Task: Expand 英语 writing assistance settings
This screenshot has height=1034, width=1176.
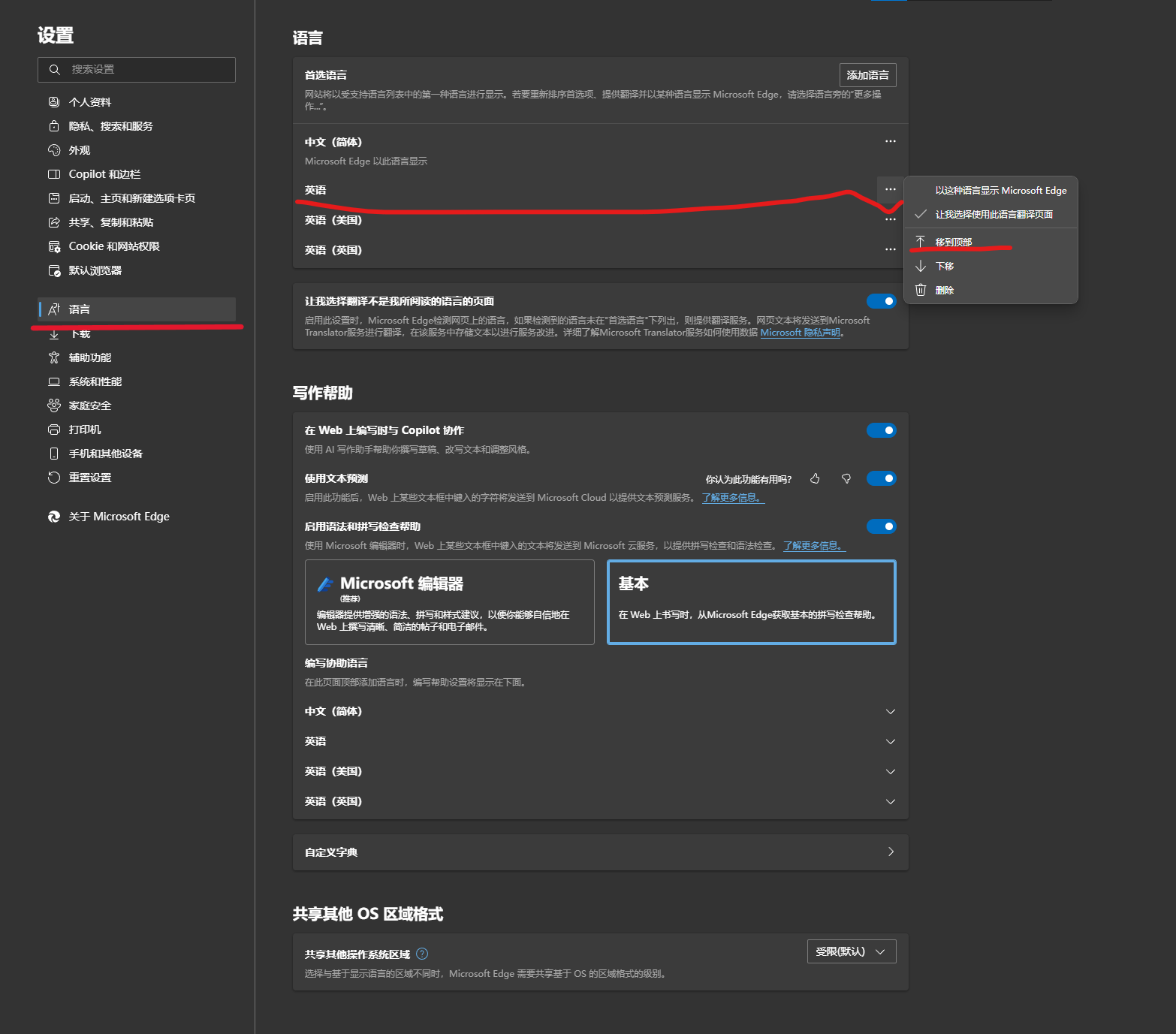Action: (891, 741)
